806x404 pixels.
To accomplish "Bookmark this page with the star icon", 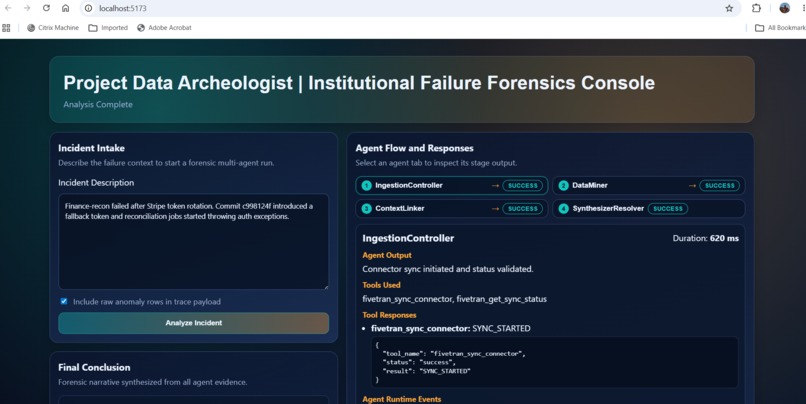I will [x=729, y=8].
